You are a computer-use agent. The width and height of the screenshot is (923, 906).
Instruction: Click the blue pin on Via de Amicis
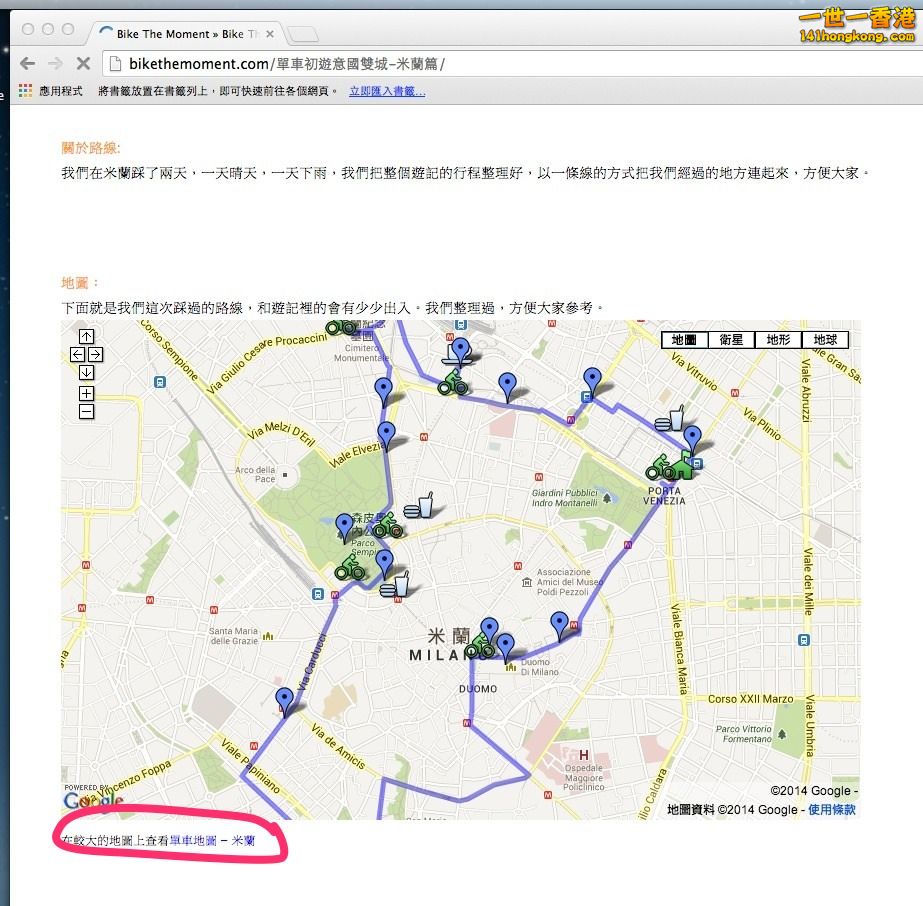285,700
